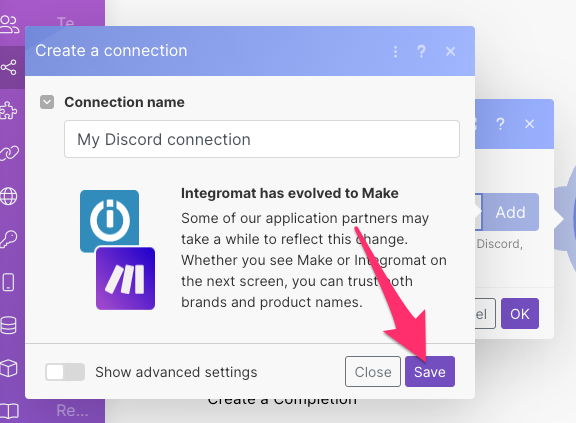Click the 'Integromat has evolved to Make' heading
The image size is (576, 423).
pyautogui.click(x=289, y=193)
